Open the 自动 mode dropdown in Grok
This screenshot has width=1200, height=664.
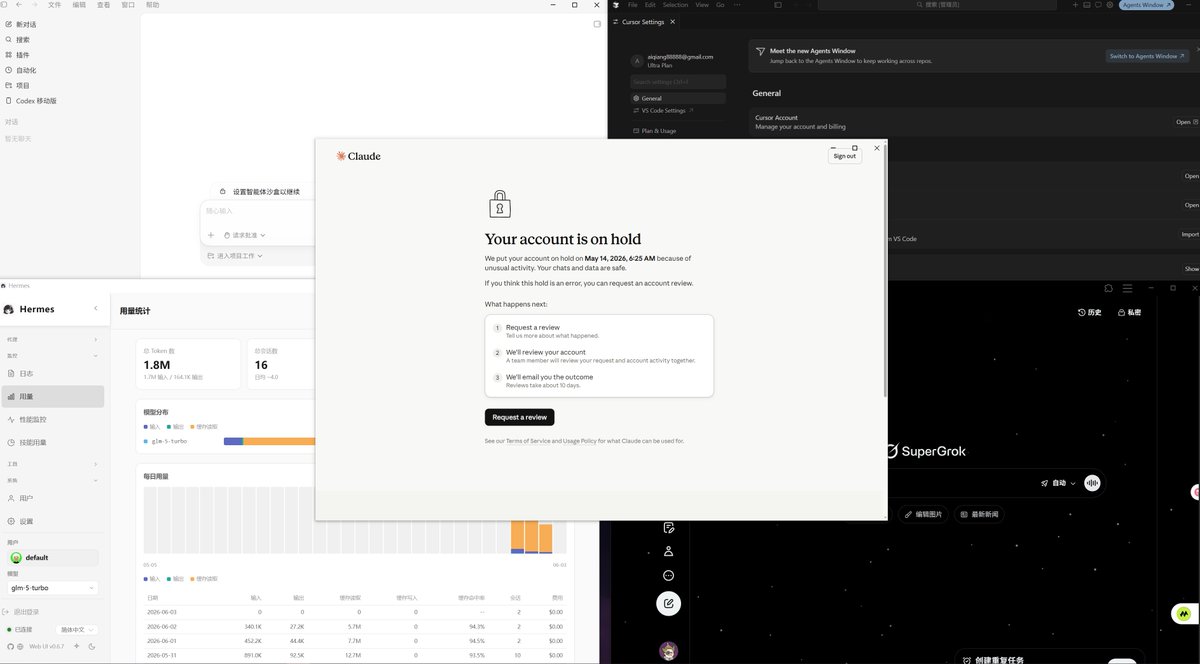pyautogui.click(x=1058, y=483)
